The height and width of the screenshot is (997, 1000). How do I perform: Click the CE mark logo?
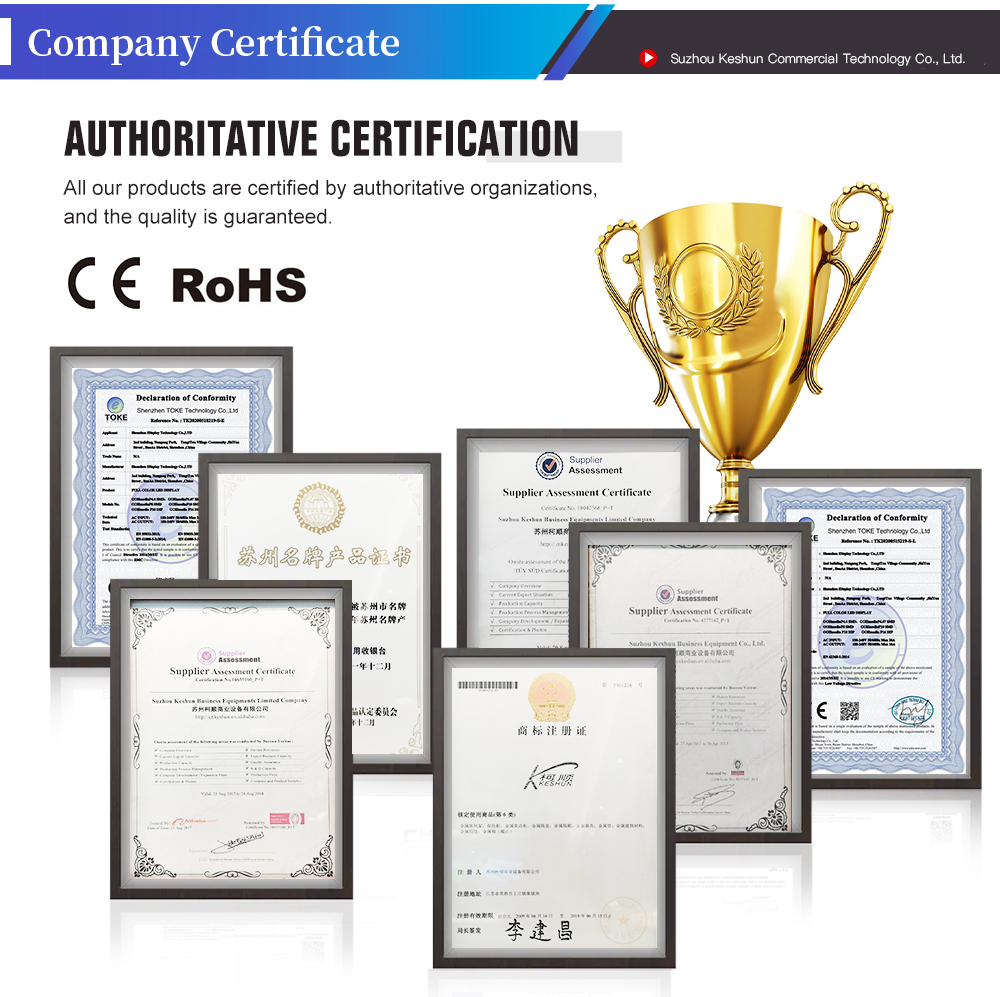click(104, 283)
